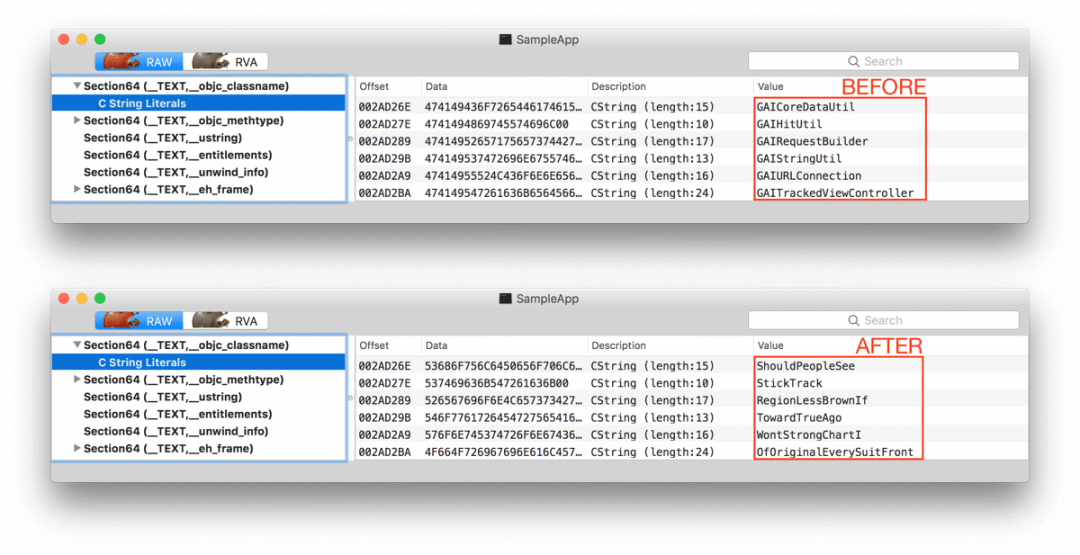
Task: Select the GAIURLConnection value cell
Action: point(809,176)
